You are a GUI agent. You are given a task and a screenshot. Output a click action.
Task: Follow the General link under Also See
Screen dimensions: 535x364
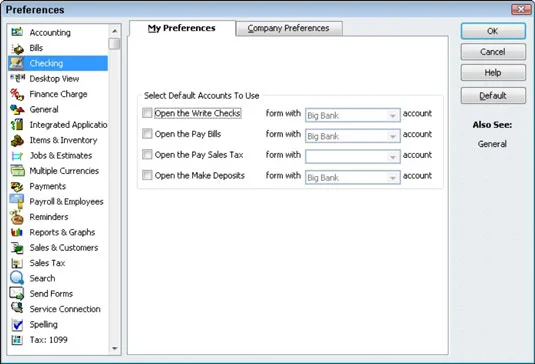(492, 144)
